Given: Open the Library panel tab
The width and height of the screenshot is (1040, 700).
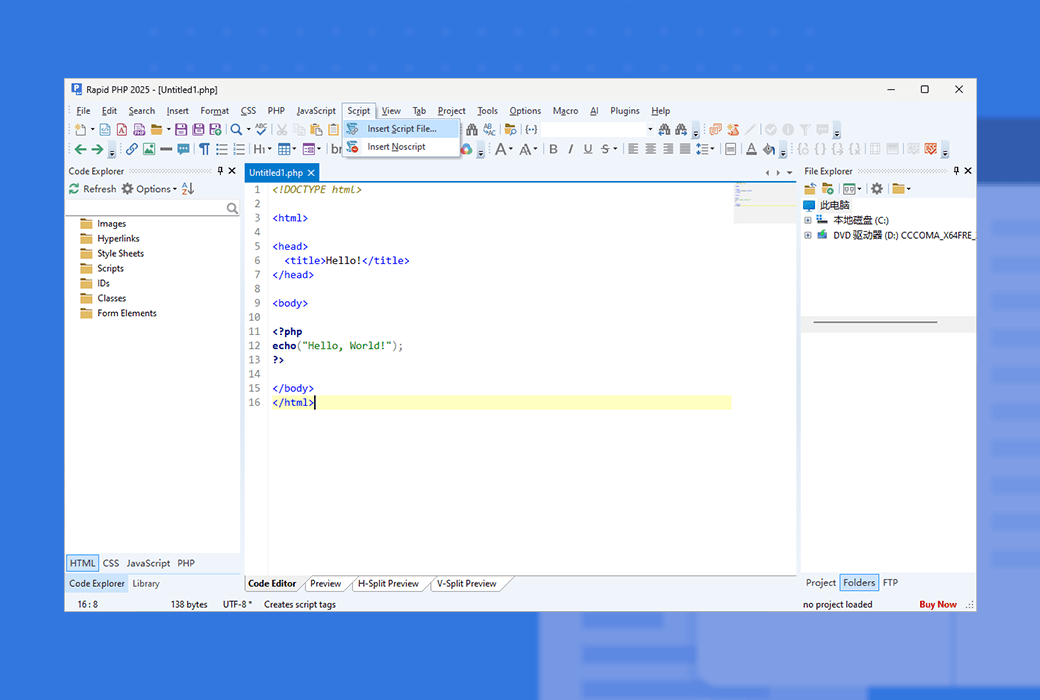Looking at the screenshot, I should (x=146, y=584).
